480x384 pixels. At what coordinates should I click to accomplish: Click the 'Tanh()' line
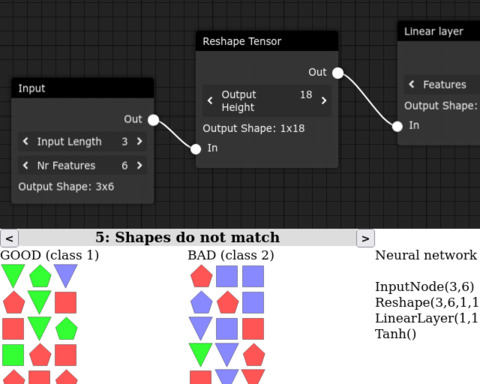click(396, 334)
